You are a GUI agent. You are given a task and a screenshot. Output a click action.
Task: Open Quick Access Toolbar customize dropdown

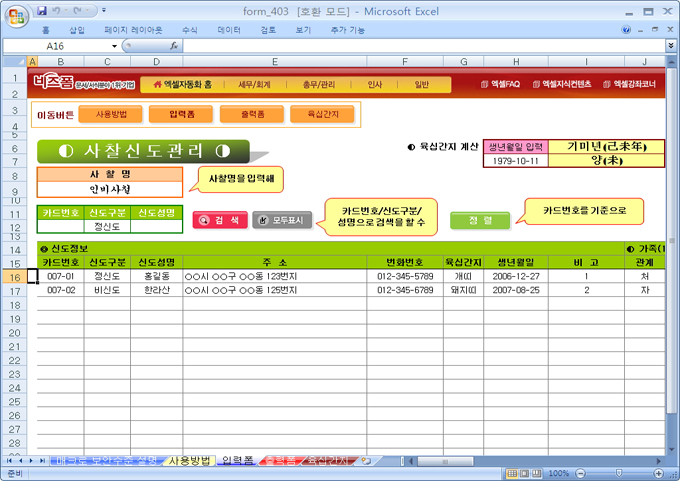pos(105,10)
